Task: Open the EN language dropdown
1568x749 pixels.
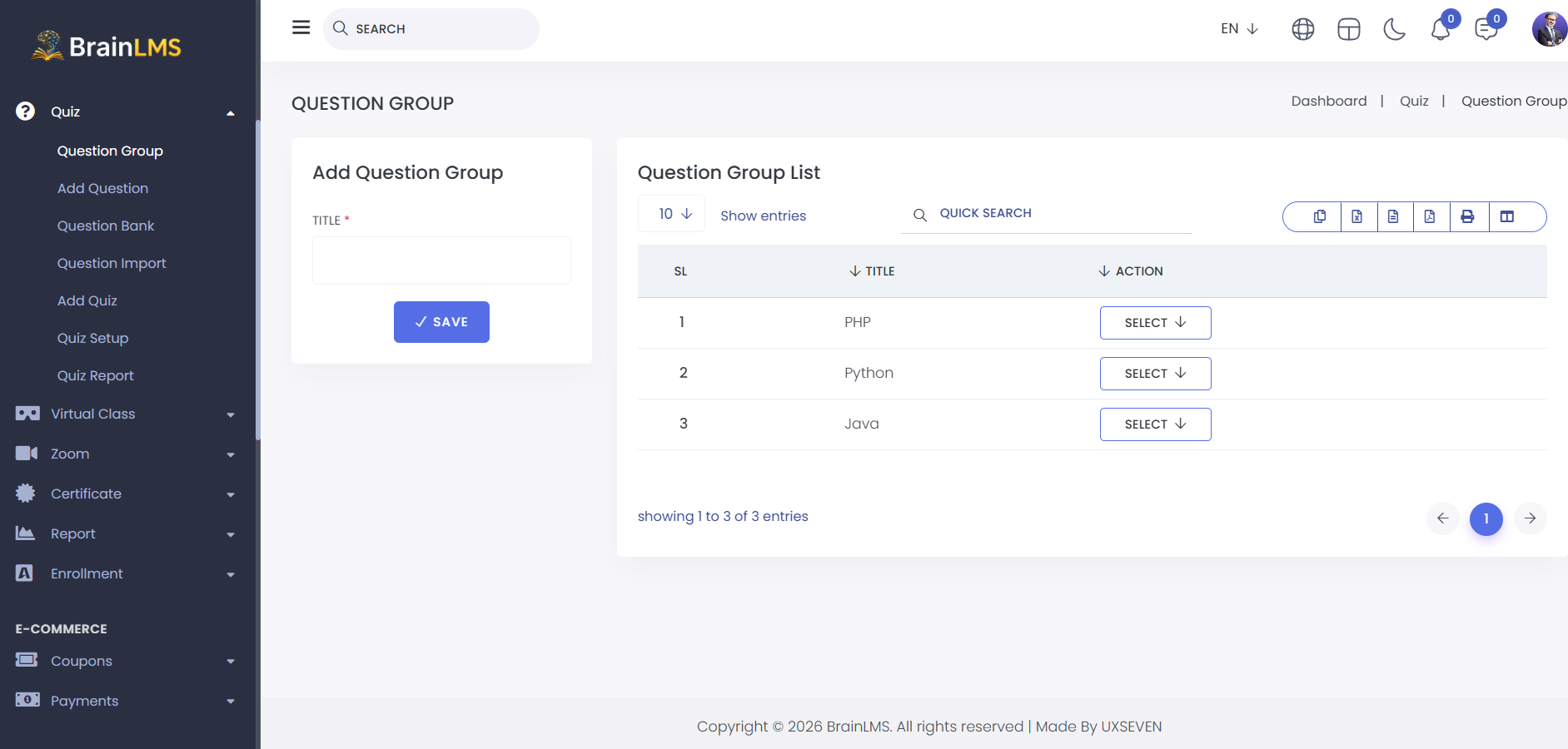Action: pyautogui.click(x=1239, y=28)
